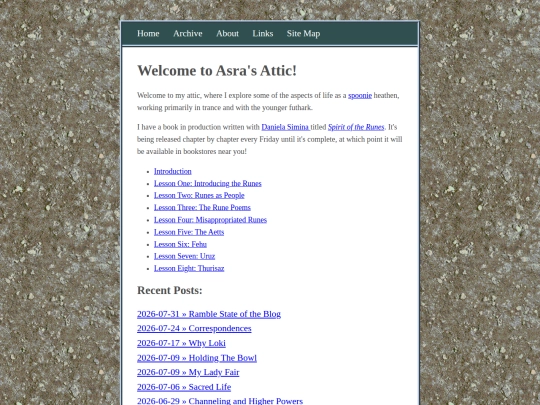
Task: Open the About page
Action: point(227,33)
